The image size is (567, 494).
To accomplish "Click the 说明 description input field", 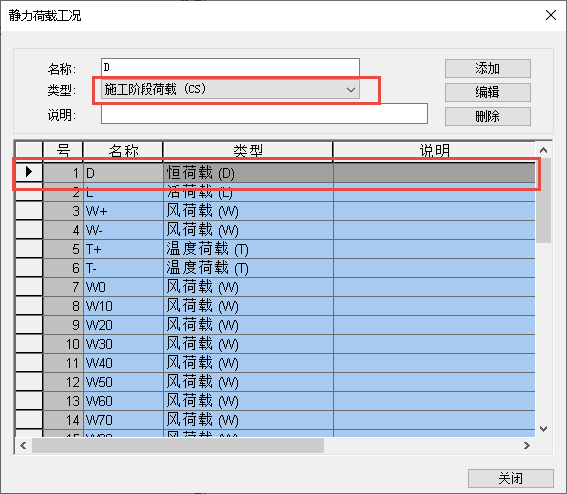I will [x=264, y=114].
